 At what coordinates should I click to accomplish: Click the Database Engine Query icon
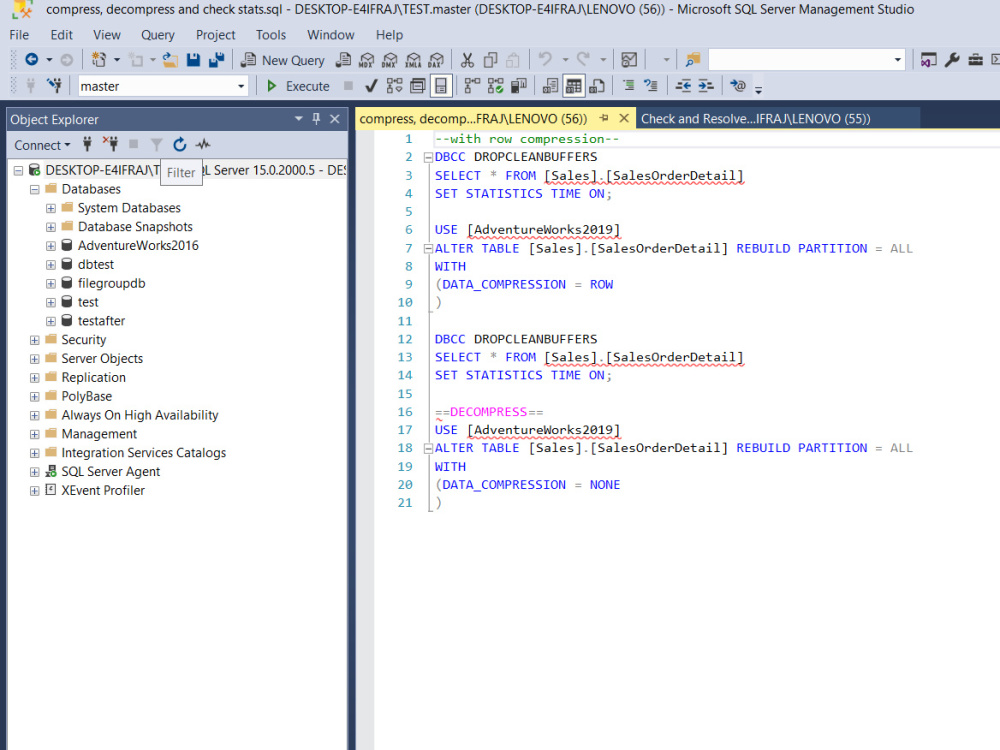click(x=343, y=60)
